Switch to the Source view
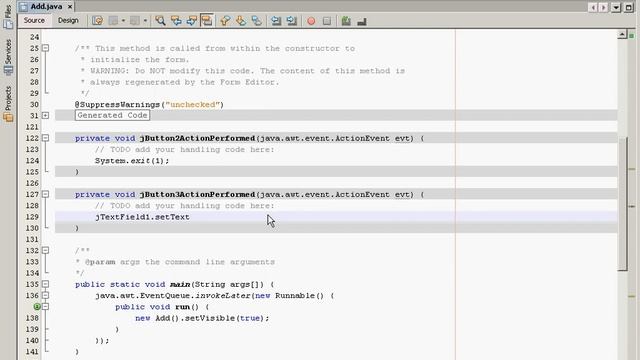Viewport: 640px width, 360px height. tap(34, 20)
